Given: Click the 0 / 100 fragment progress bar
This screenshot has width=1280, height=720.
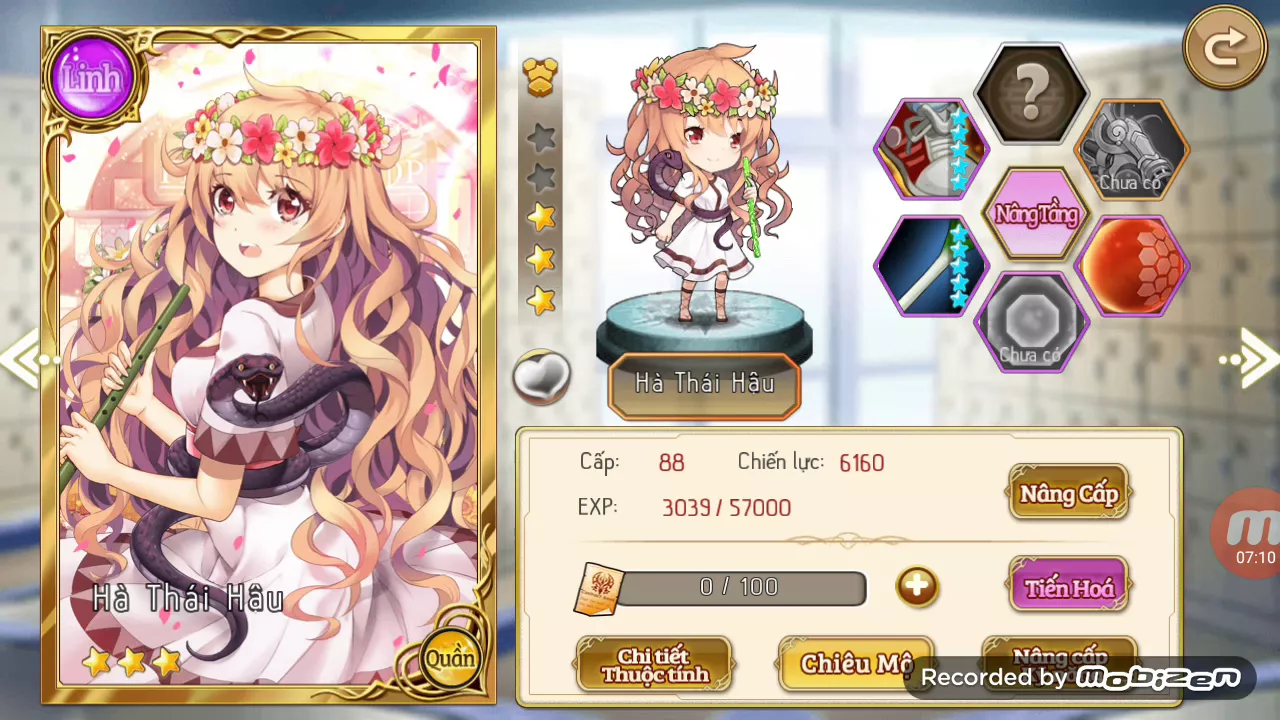Looking at the screenshot, I should coord(740,587).
